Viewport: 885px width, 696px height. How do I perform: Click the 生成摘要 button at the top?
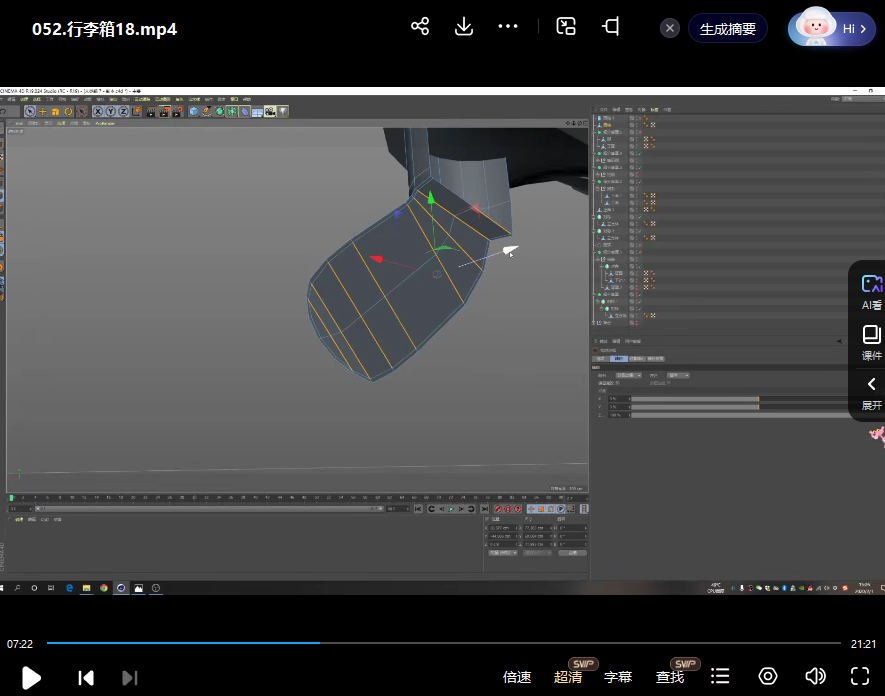tap(728, 28)
